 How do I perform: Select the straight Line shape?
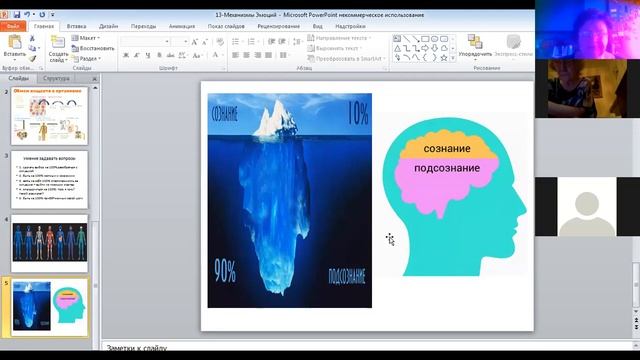pos(406,39)
